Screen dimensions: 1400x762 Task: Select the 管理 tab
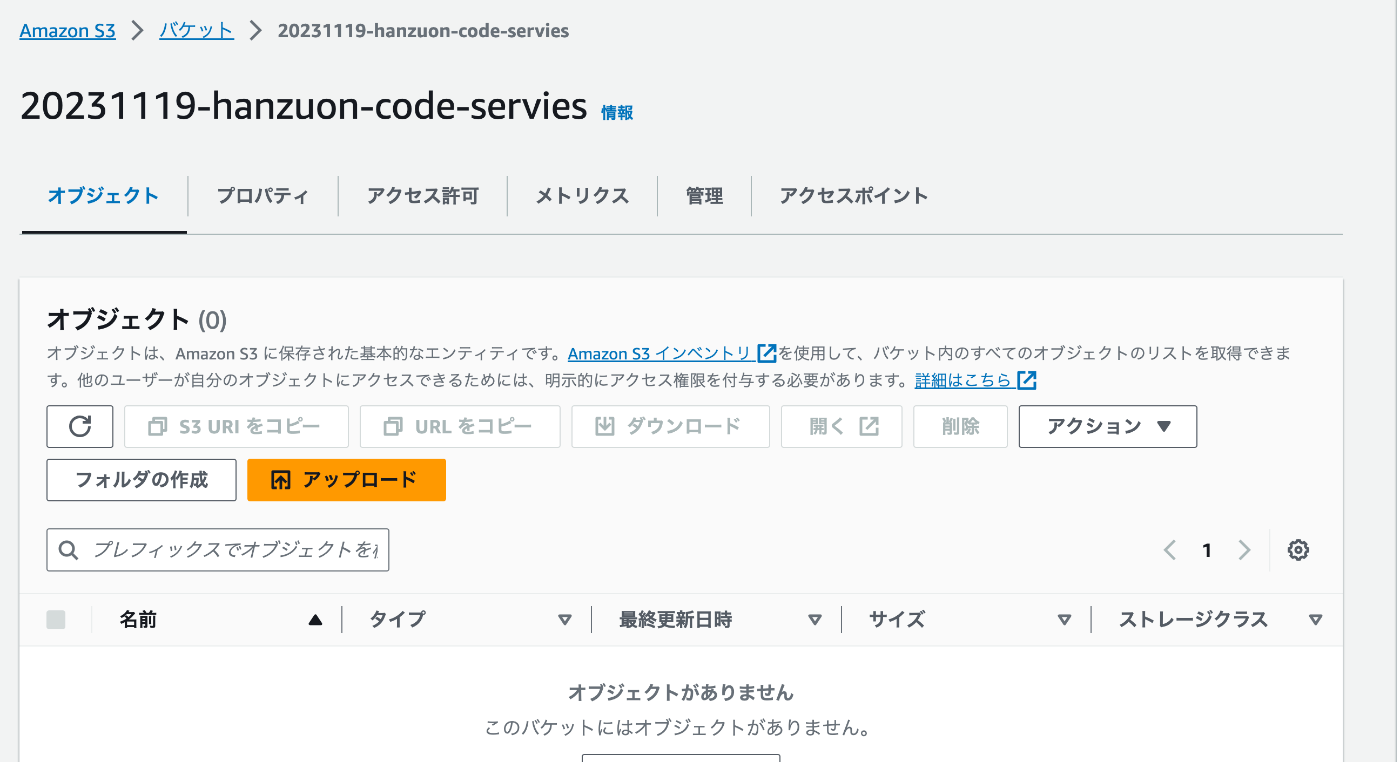pos(704,196)
